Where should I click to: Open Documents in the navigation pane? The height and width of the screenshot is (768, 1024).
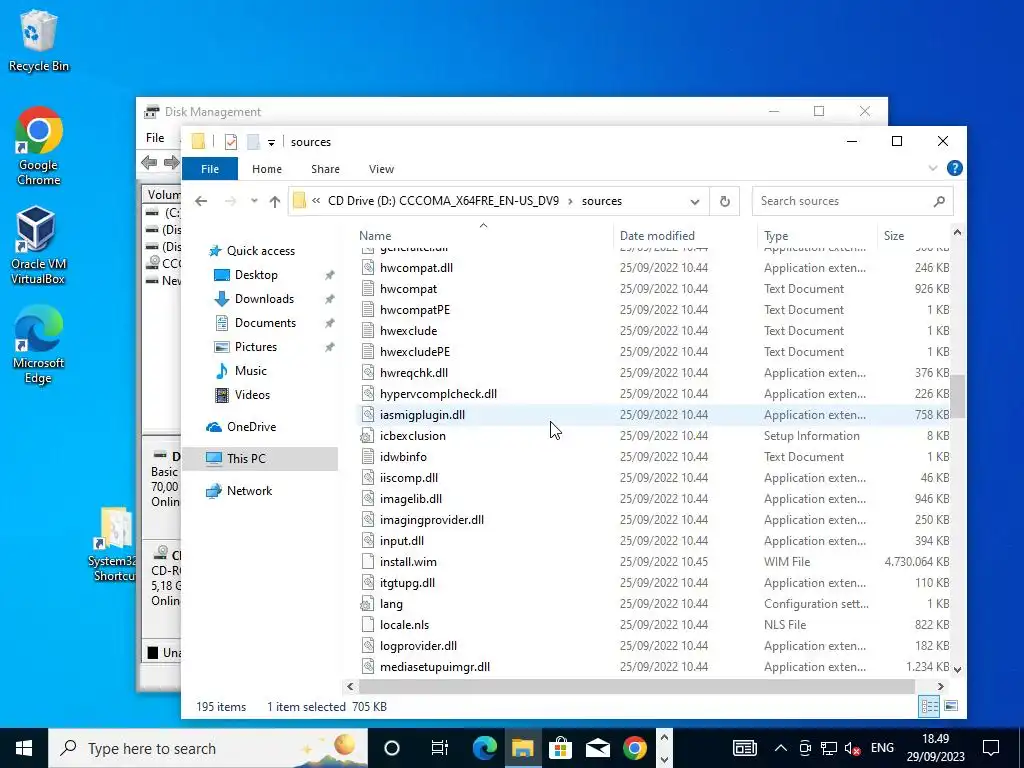coord(265,323)
